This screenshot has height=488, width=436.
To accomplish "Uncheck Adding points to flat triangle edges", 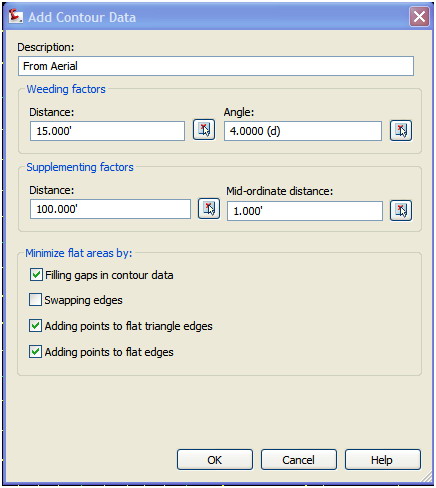I will pos(35,326).
